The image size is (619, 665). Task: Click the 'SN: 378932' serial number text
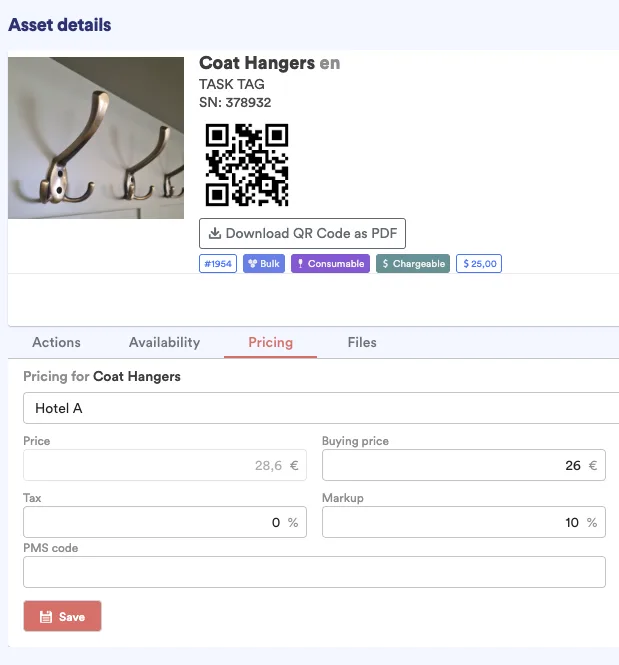pos(235,102)
